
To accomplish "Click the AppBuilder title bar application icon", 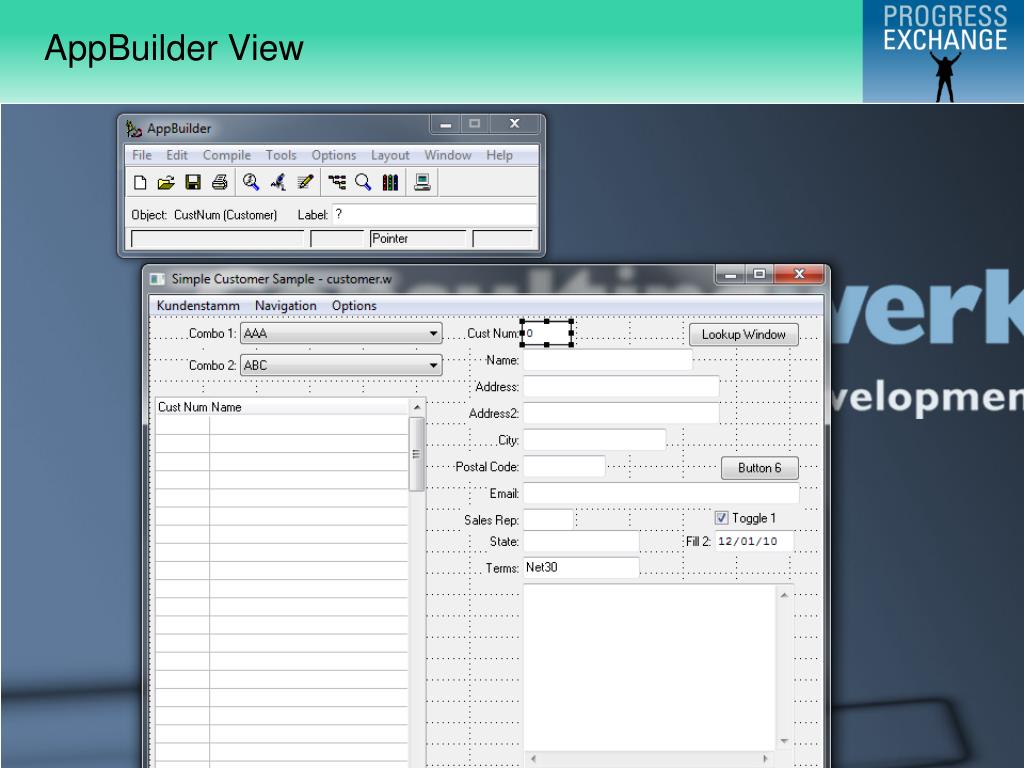I will tap(134, 129).
